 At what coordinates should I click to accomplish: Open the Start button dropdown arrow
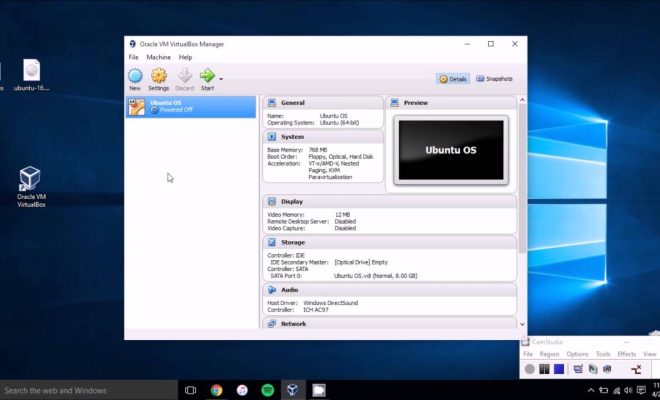221,79
